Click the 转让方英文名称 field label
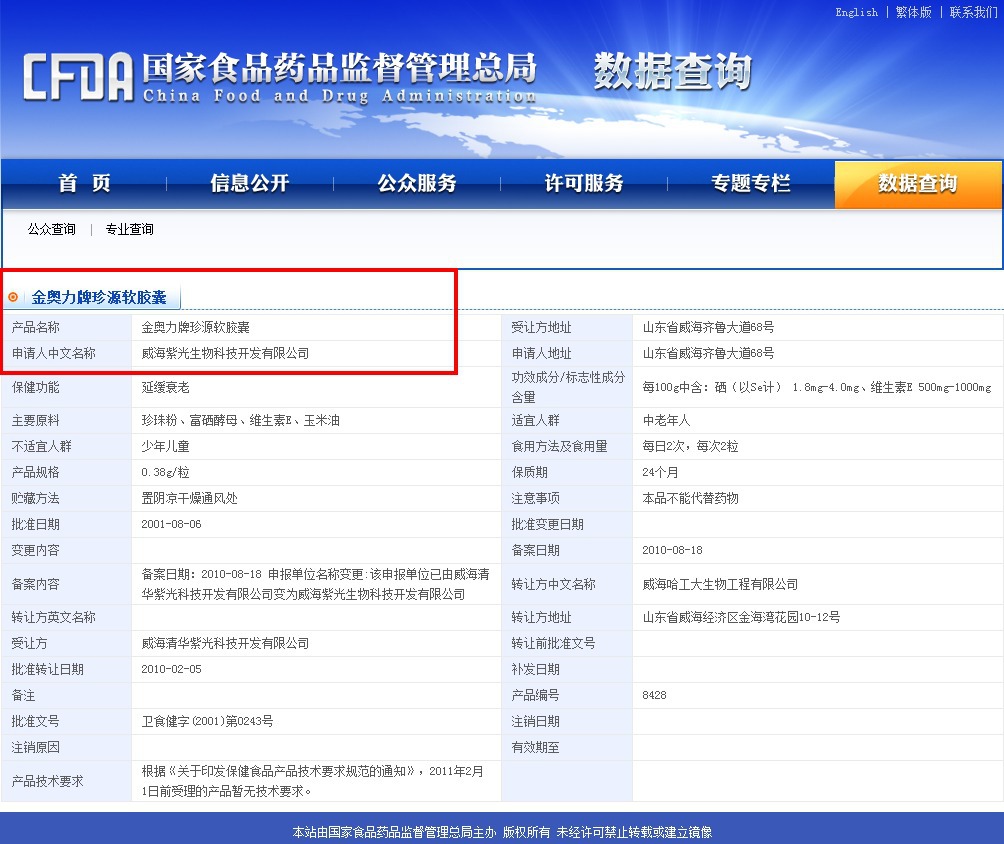Screen dimensions: 1004x844 pyautogui.click(x=53, y=617)
